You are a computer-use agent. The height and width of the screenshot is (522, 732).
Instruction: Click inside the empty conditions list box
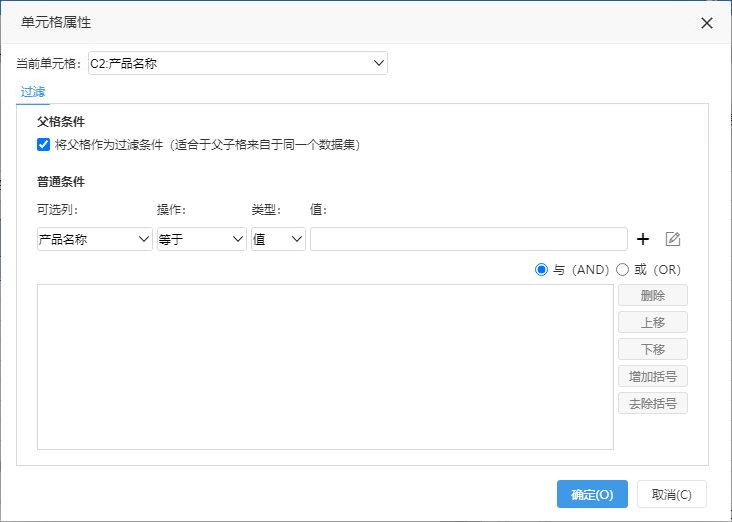click(x=325, y=367)
